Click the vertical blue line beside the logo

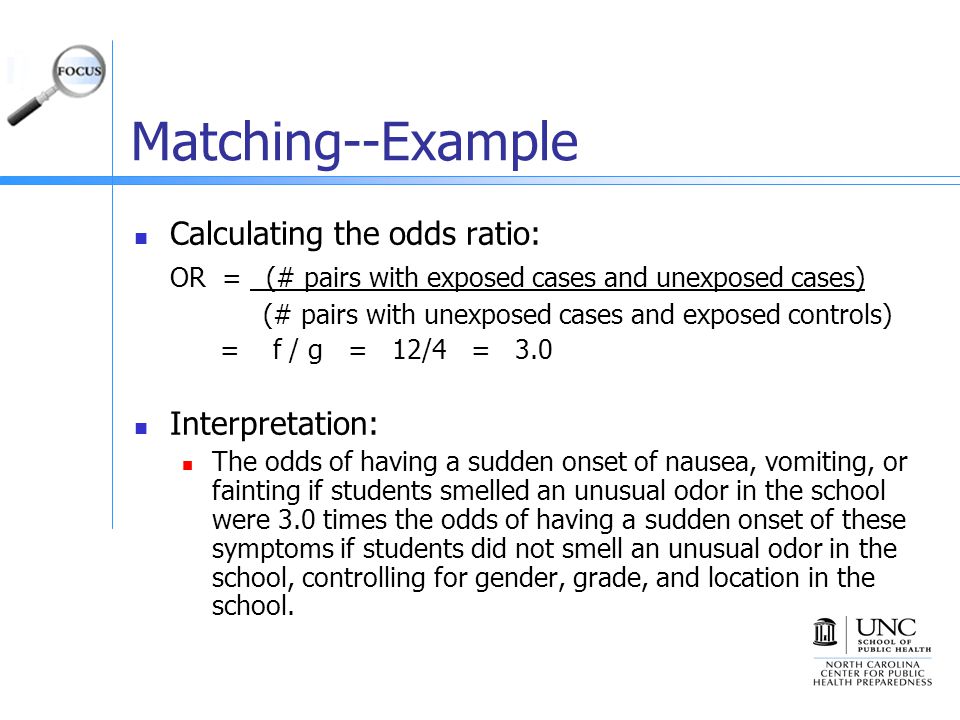tap(113, 285)
